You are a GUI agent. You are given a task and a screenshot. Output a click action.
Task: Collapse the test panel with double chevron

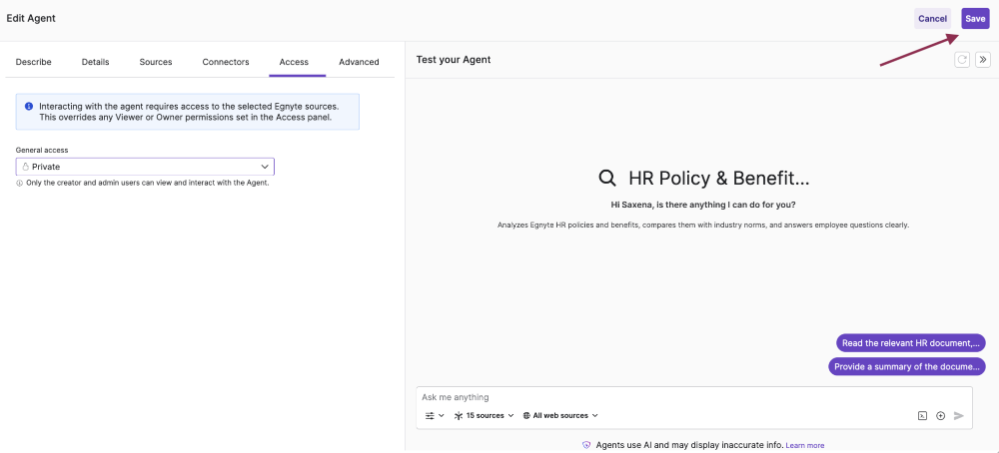982,60
